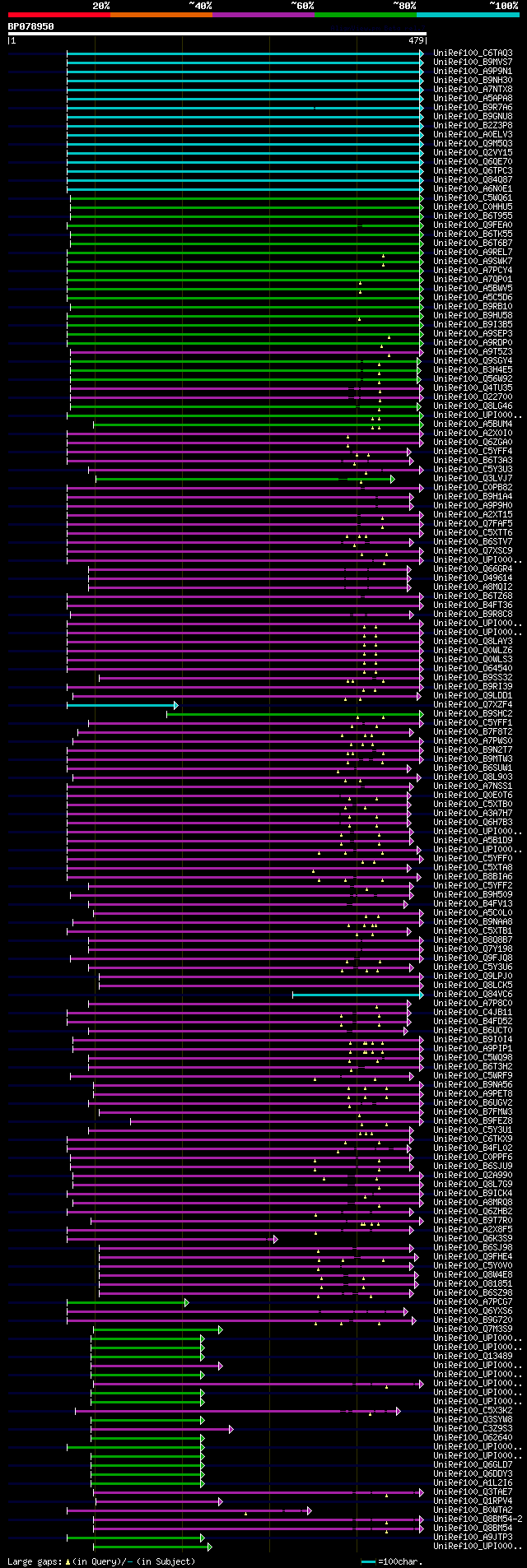Screen dimensions: 527x1568
Task: Choose hit UniRef100_Q9M5Q3
Action: (473, 144)
